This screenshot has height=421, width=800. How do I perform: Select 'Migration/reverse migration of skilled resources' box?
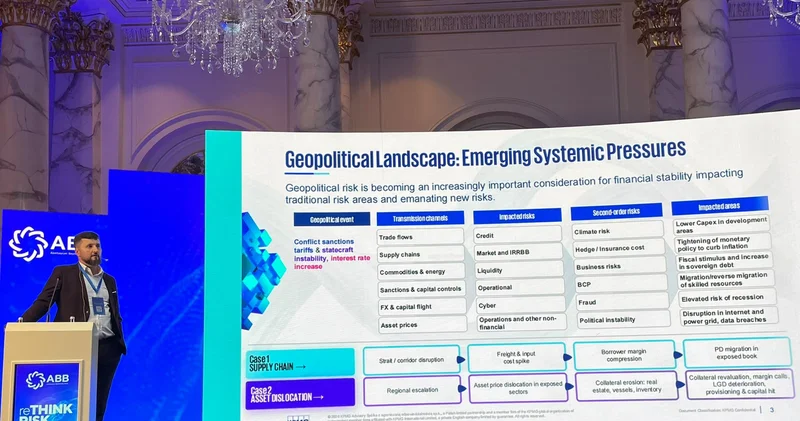(725, 280)
